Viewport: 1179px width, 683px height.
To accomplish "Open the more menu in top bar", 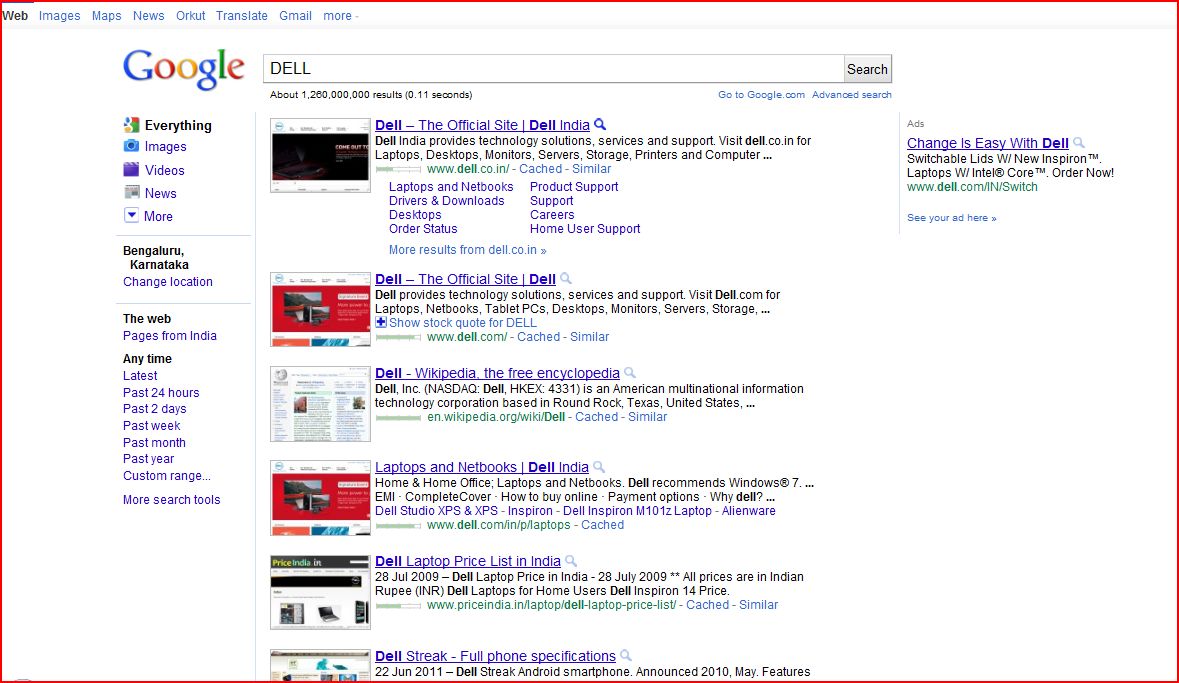I will point(341,16).
